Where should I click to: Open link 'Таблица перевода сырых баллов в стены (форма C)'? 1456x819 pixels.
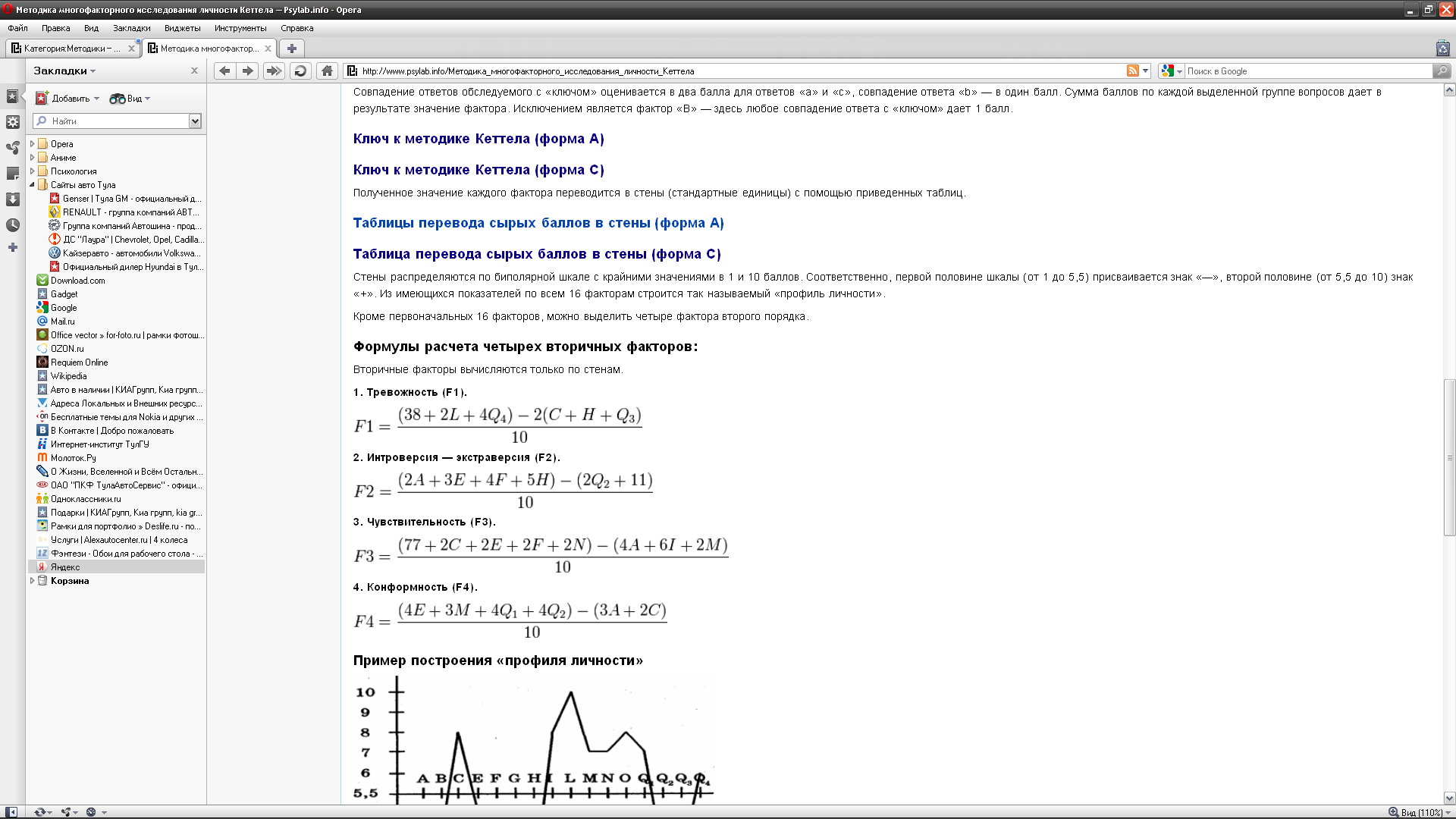click(537, 254)
